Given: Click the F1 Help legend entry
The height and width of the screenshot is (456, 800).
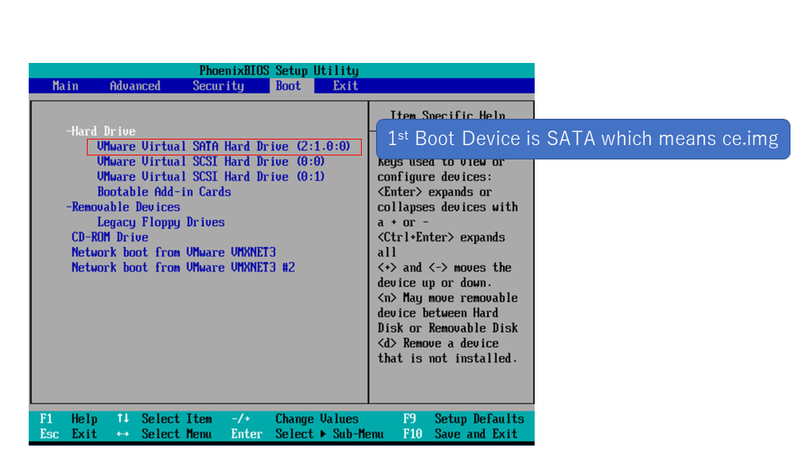Looking at the screenshot, I should pos(69,419).
